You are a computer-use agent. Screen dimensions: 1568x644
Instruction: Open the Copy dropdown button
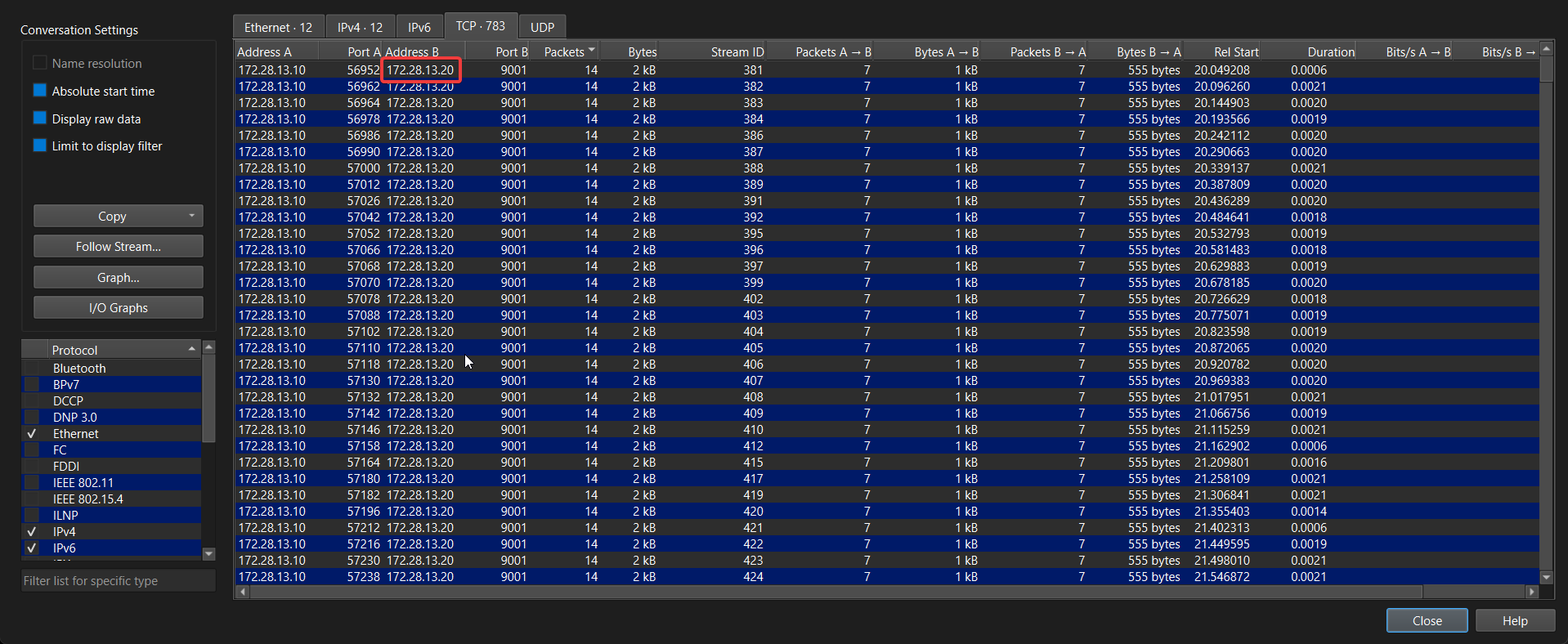[x=119, y=217]
